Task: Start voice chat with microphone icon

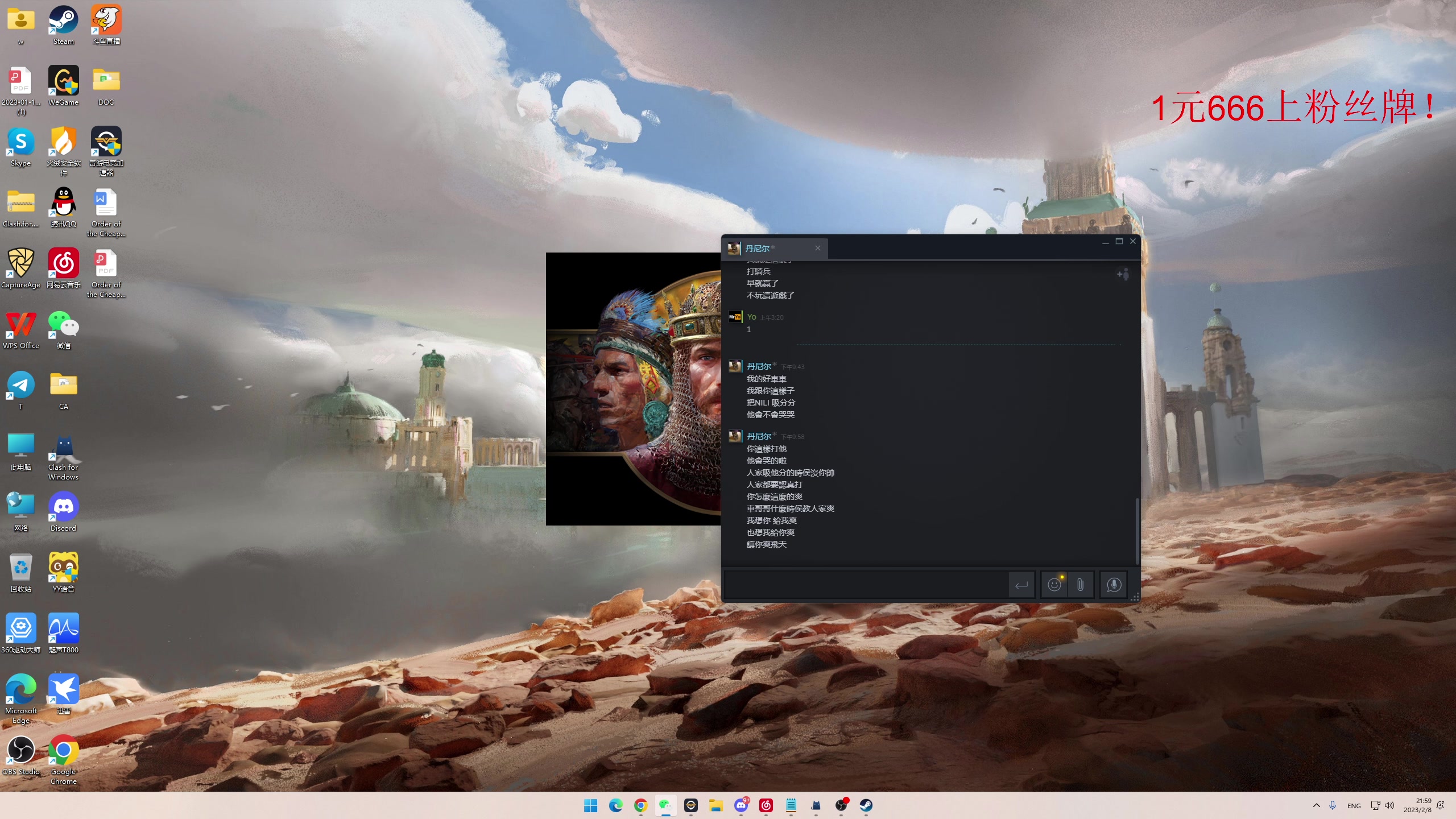Action: click(1114, 585)
